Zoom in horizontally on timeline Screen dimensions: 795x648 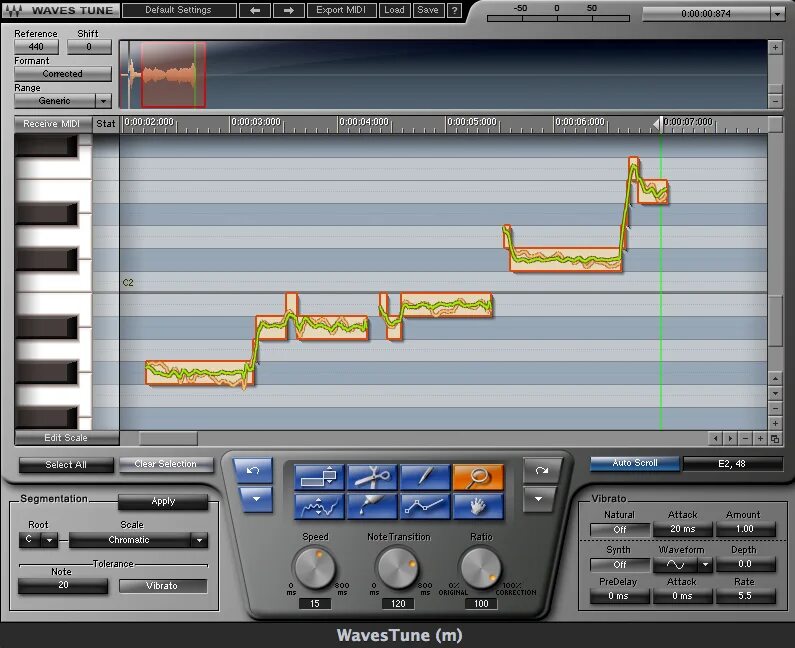(x=760, y=439)
